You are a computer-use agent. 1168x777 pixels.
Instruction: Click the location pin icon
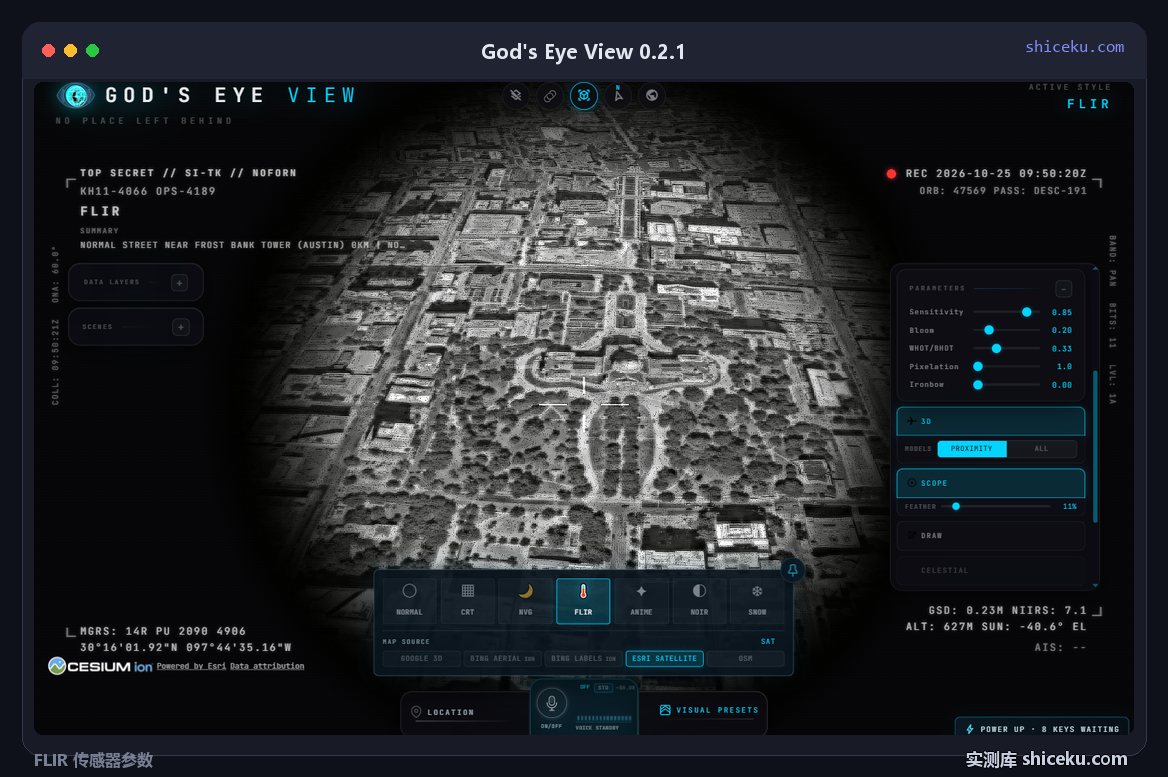click(416, 712)
